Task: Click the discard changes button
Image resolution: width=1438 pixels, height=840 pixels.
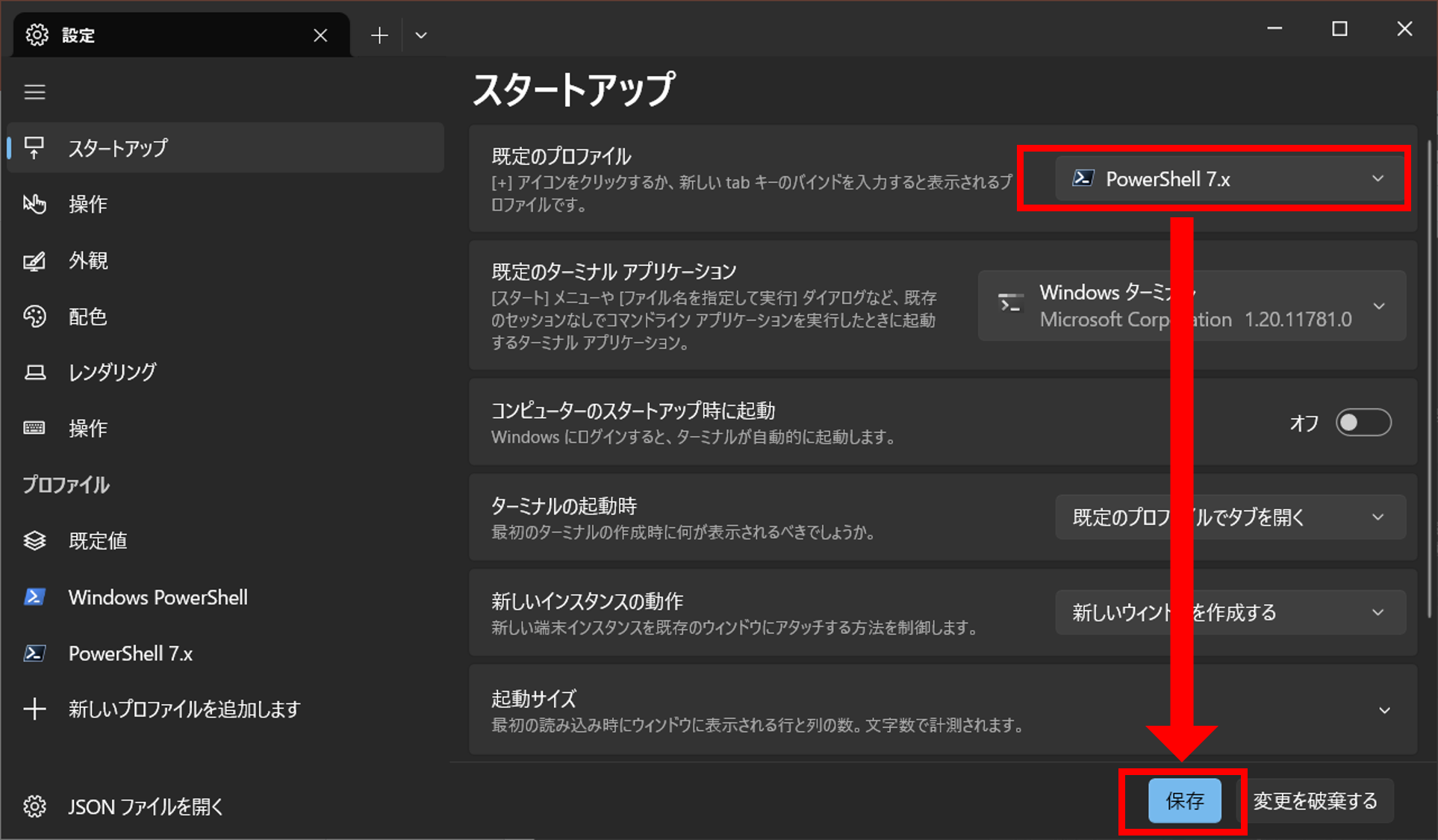Action: point(1315,801)
